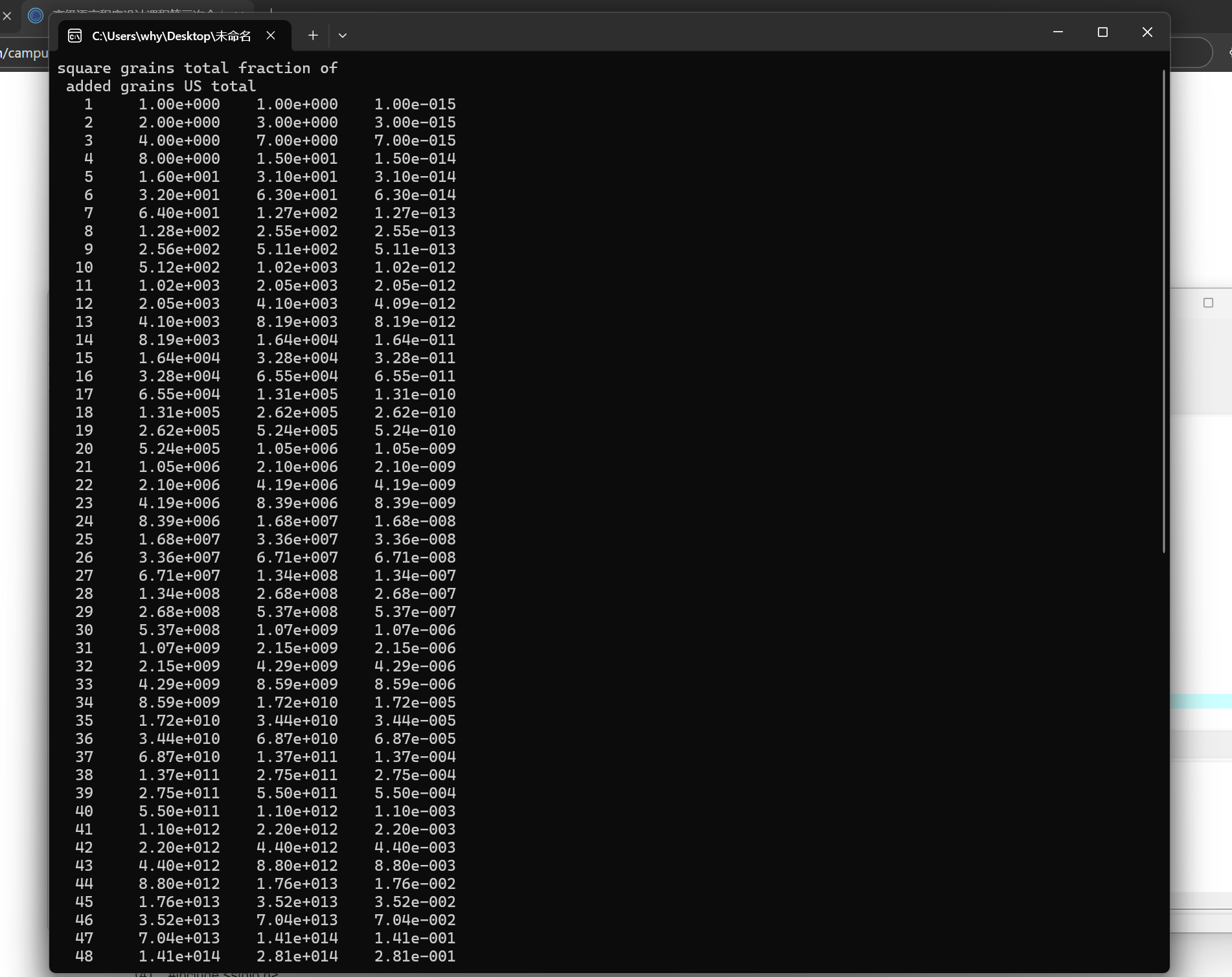Click value 1.68e-008 in row 24

415,521
